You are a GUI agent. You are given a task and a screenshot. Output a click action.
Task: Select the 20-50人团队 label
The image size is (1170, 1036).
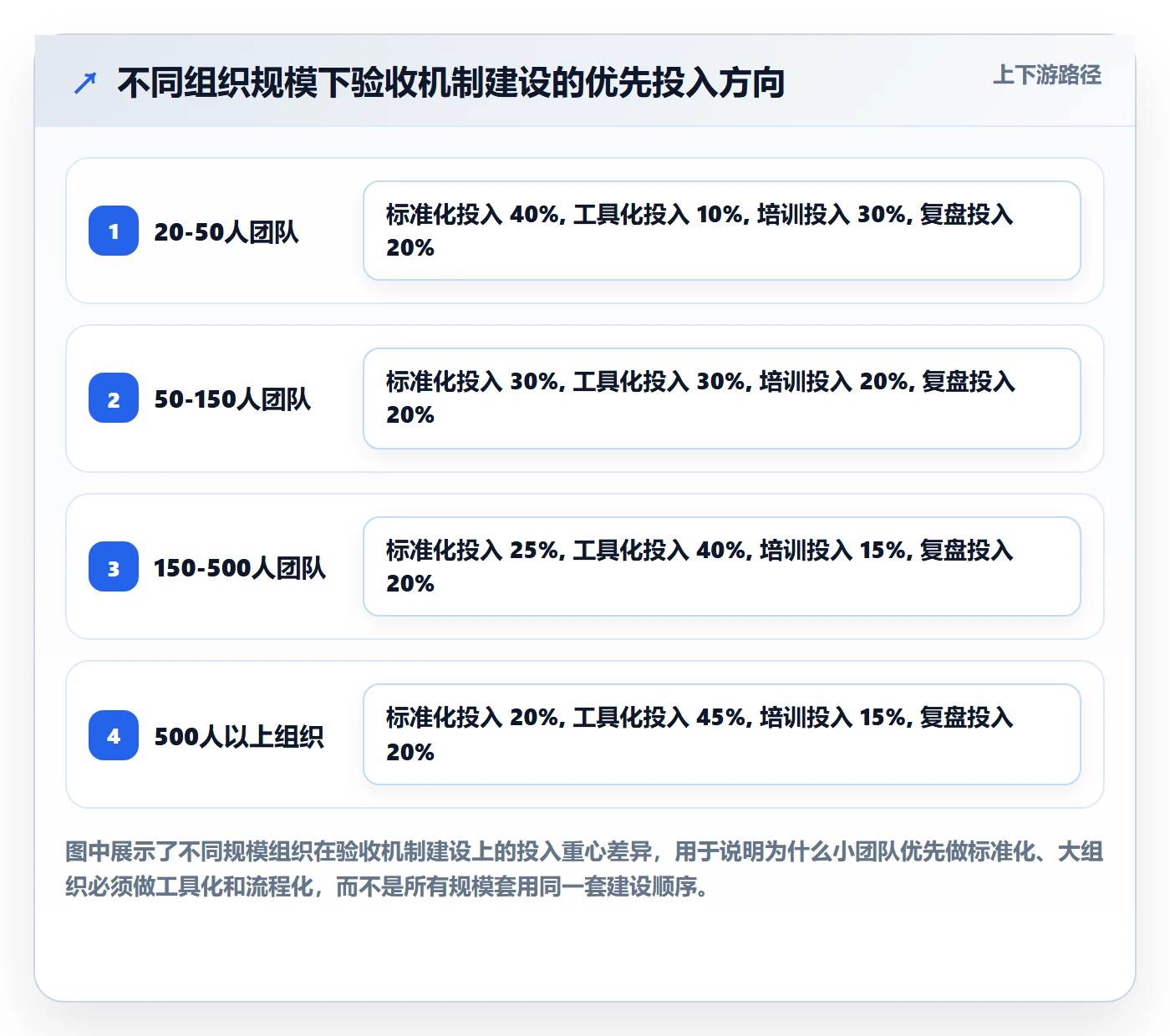click(226, 231)
